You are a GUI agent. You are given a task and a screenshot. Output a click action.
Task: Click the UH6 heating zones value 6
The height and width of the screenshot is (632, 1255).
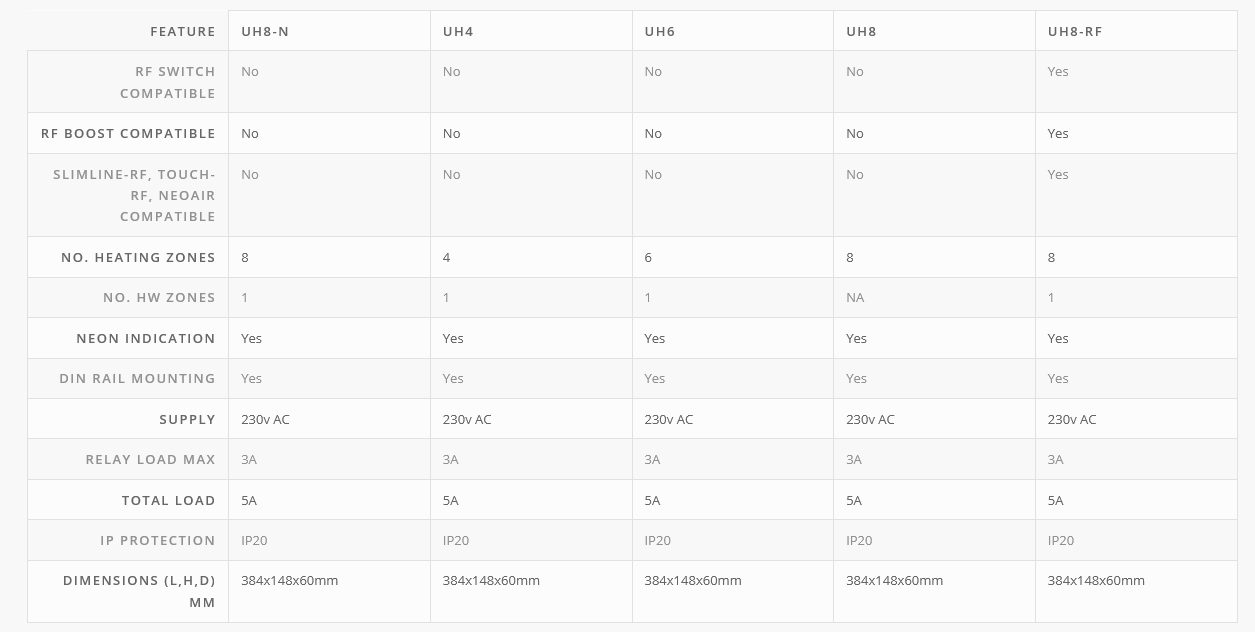(x=648, y=257)
